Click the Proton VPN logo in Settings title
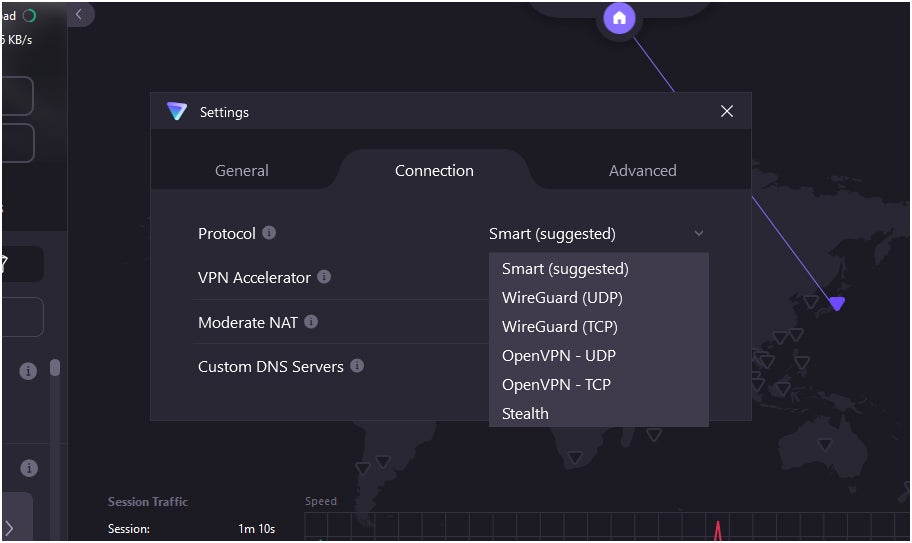 coord(177,111)
